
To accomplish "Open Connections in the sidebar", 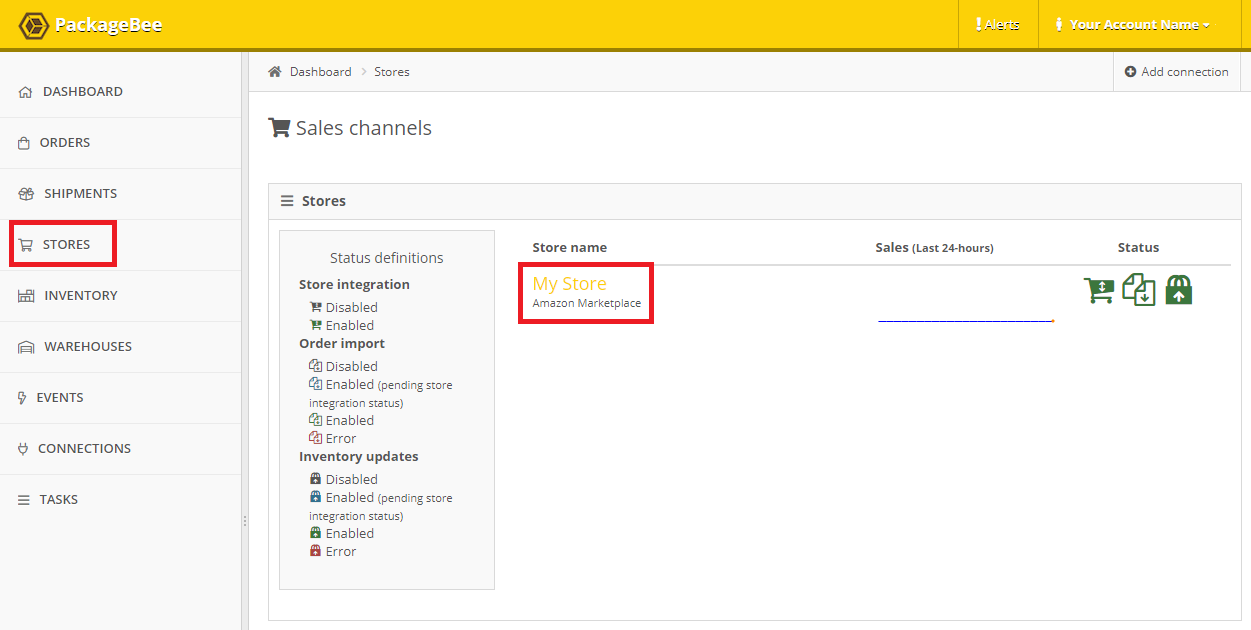I will click(120, 449).
